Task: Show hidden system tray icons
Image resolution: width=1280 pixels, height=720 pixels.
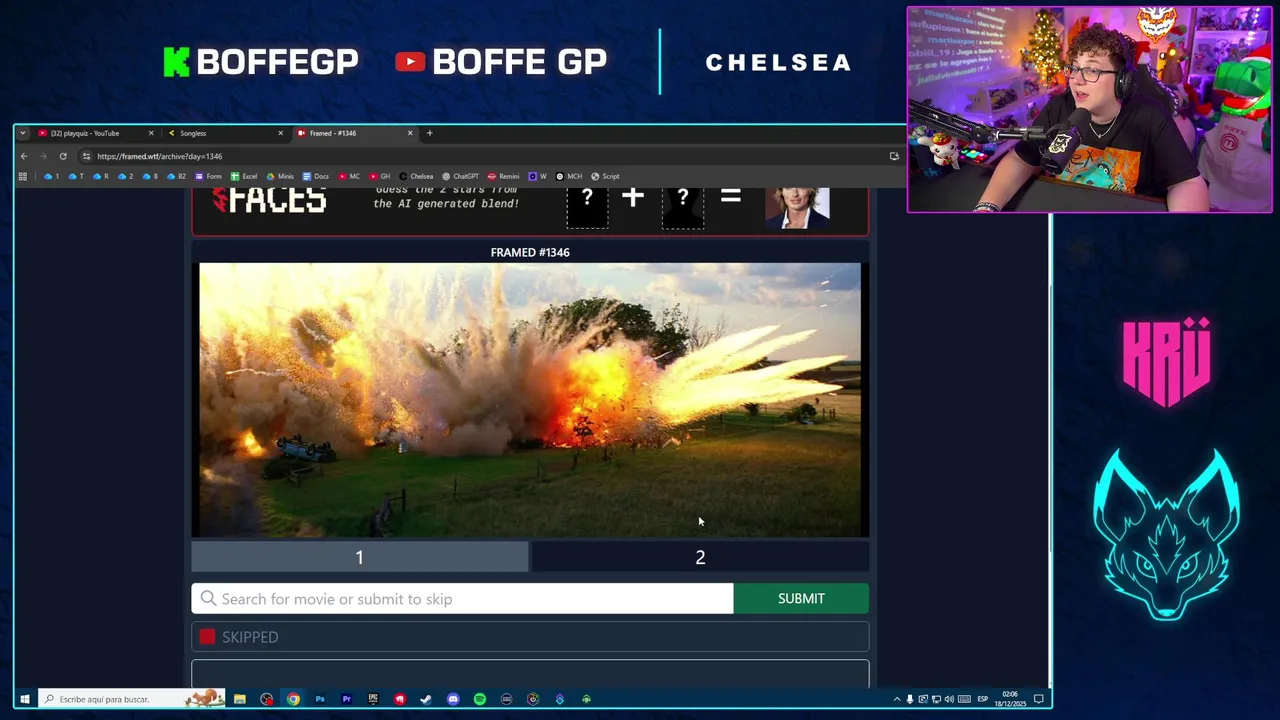Action: coord(897,699)
